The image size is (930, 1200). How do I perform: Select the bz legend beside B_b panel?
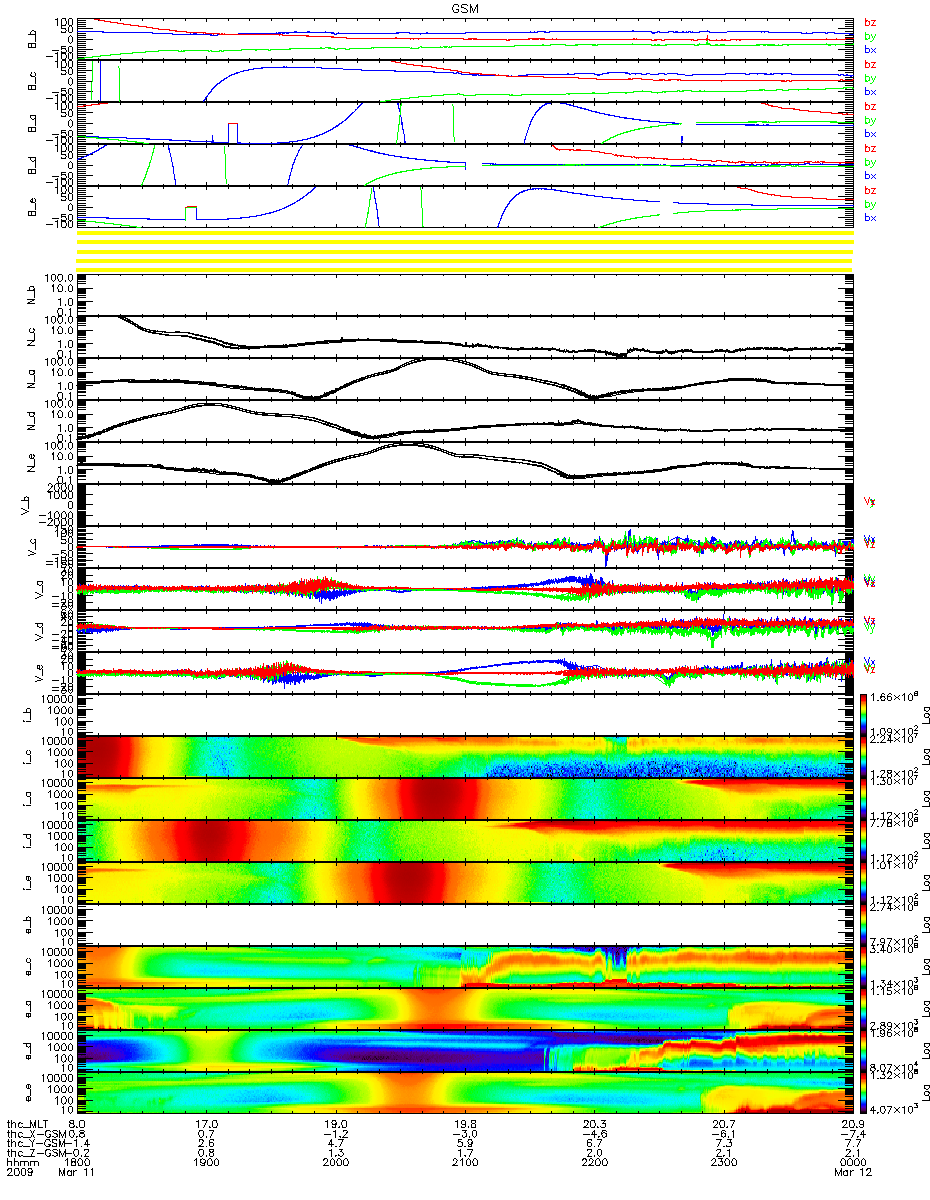coord(870,22)
